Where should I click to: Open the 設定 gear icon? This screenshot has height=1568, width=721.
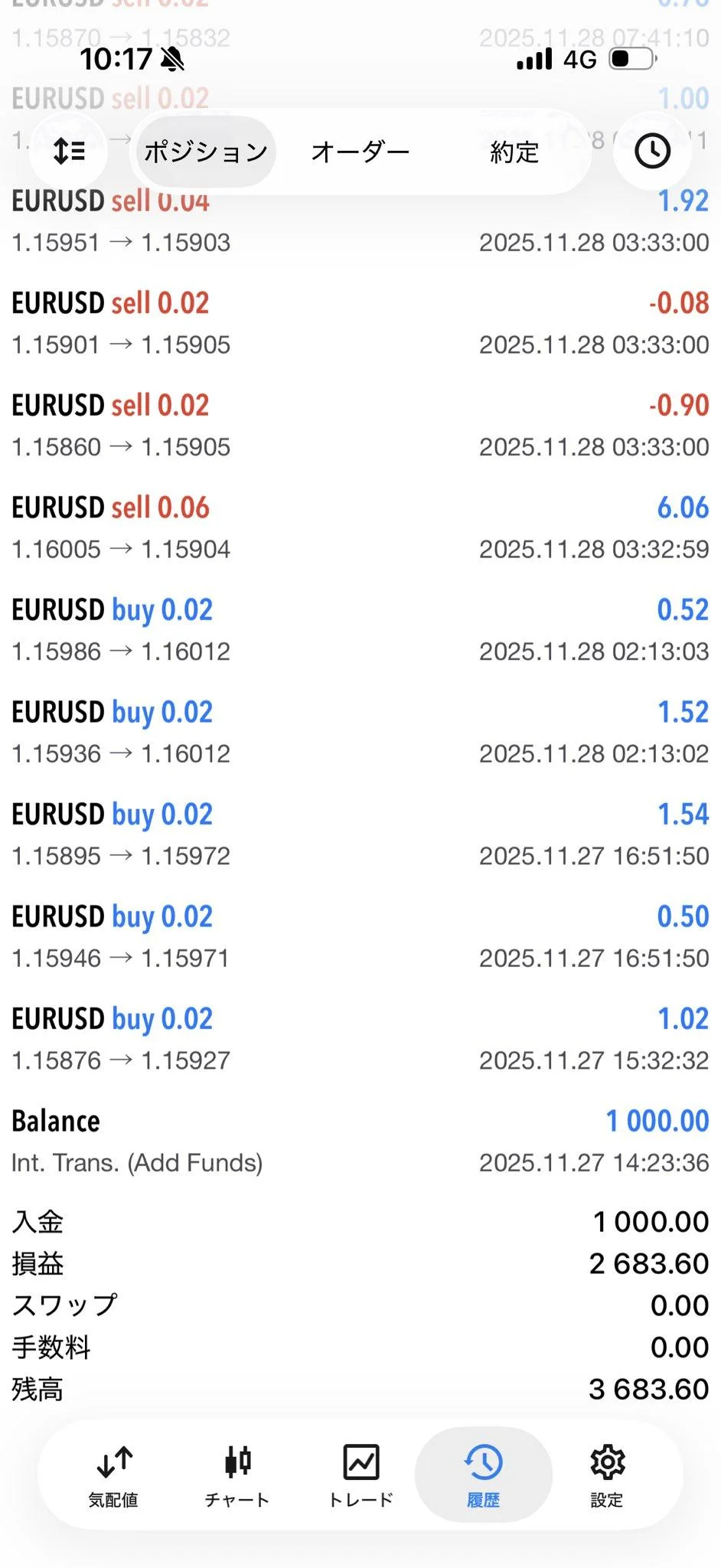[608, 1462]
